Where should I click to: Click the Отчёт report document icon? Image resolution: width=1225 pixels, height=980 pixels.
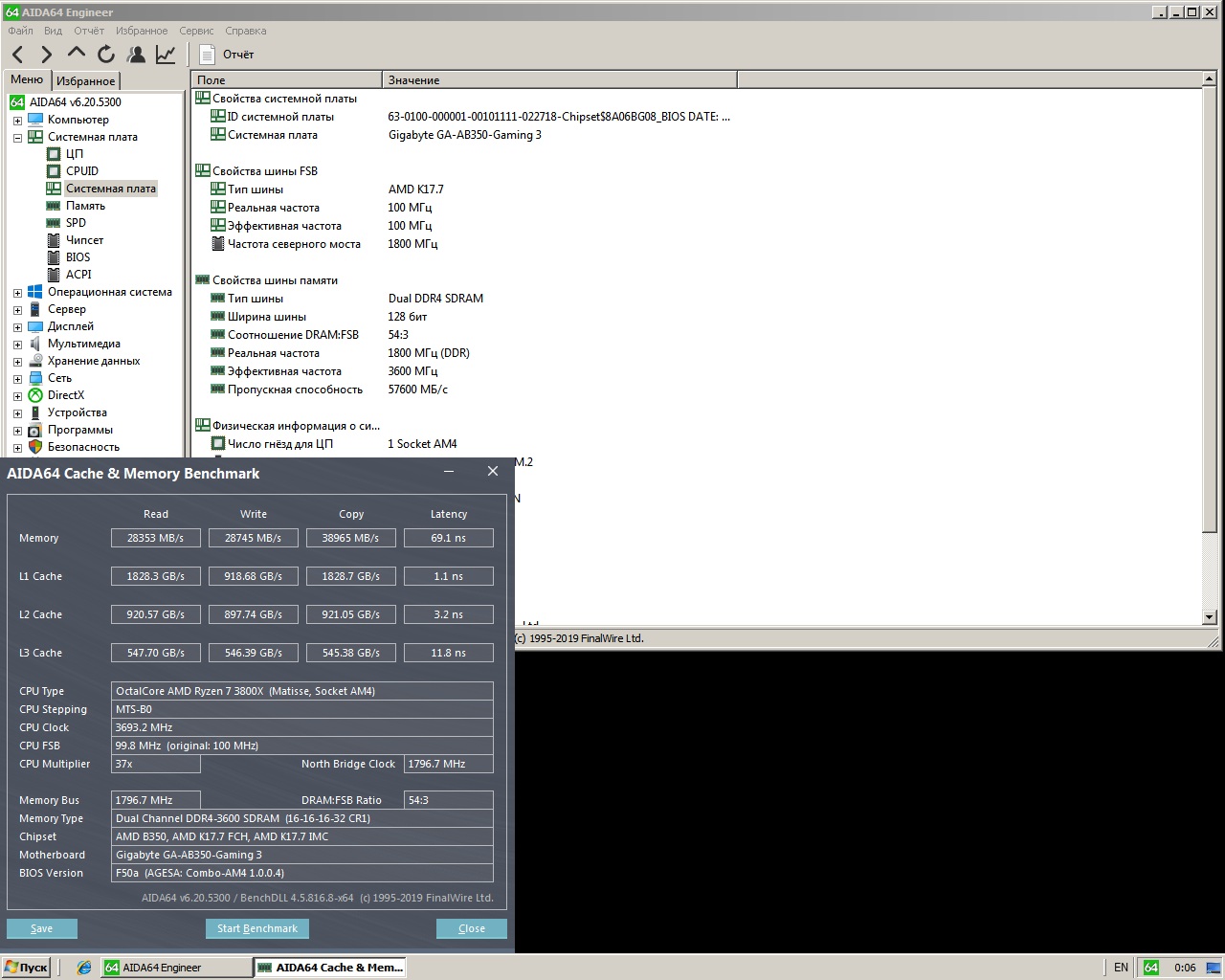[207, 55]
